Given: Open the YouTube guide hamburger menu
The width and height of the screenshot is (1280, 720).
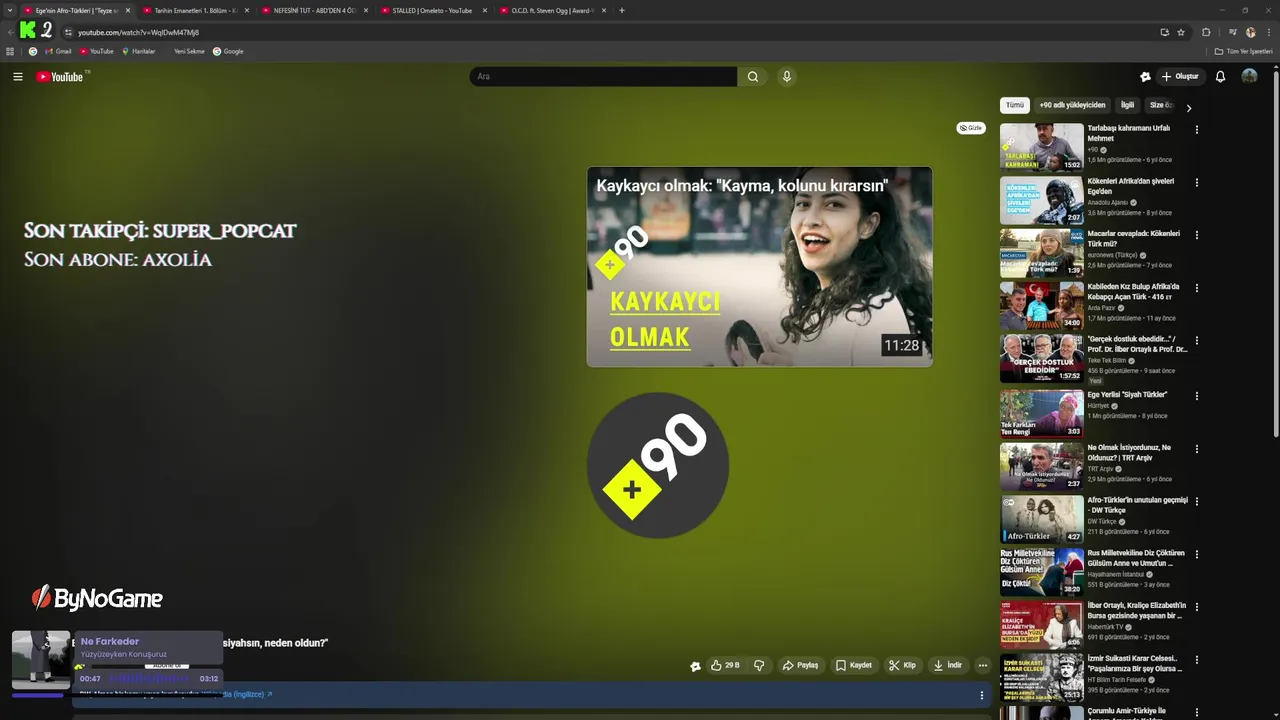Looking at the screenshot, I should point(18,77).
